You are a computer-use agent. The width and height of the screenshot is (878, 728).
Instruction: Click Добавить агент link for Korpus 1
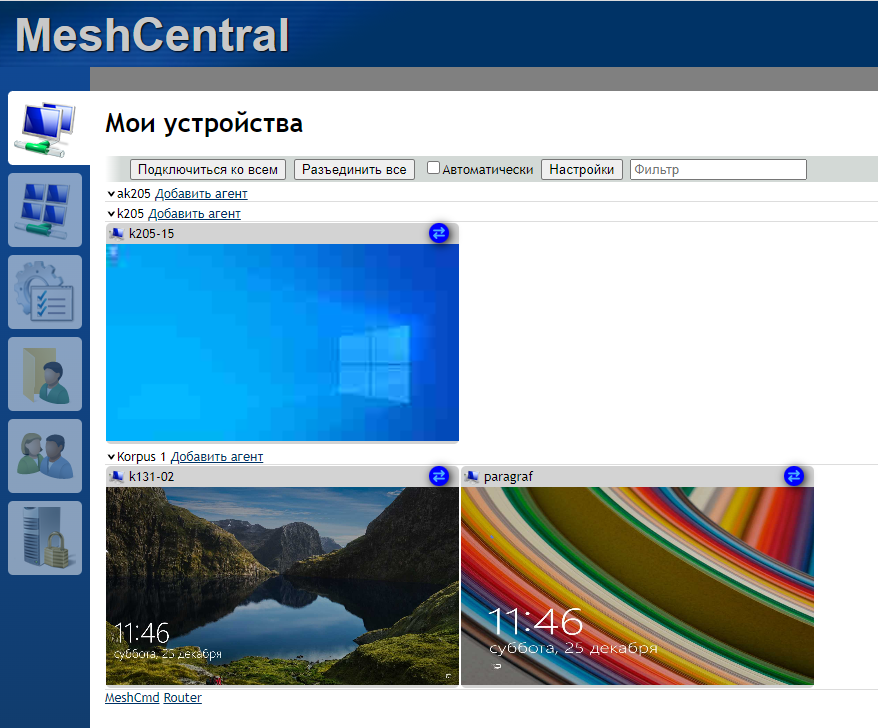pos(217,457)
